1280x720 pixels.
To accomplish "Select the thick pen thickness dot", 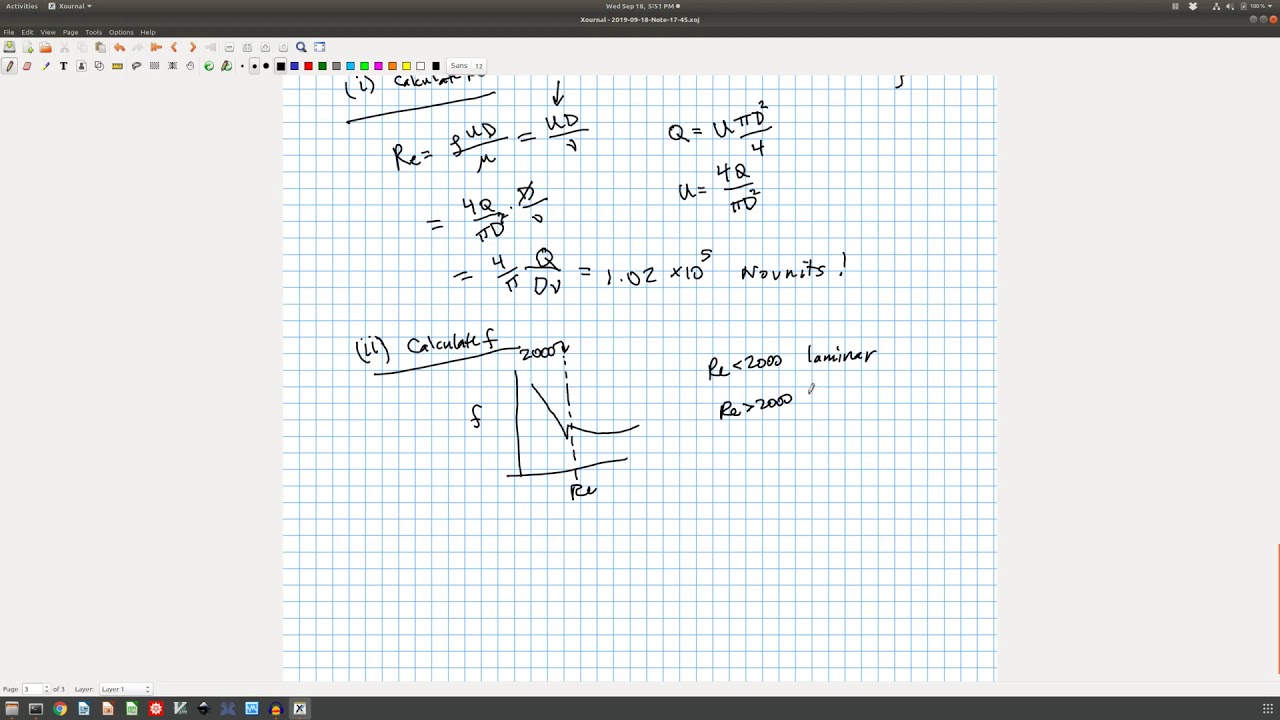I will (x=266, y=66).
